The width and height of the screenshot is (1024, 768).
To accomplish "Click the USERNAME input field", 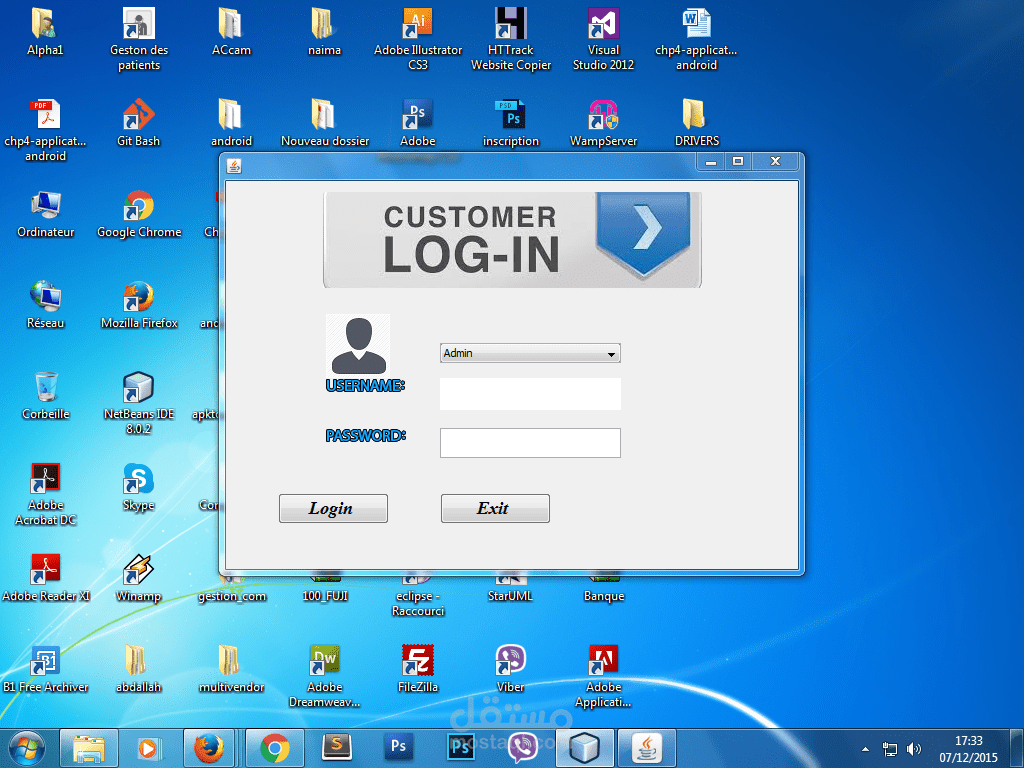I will tap(530, 394).
